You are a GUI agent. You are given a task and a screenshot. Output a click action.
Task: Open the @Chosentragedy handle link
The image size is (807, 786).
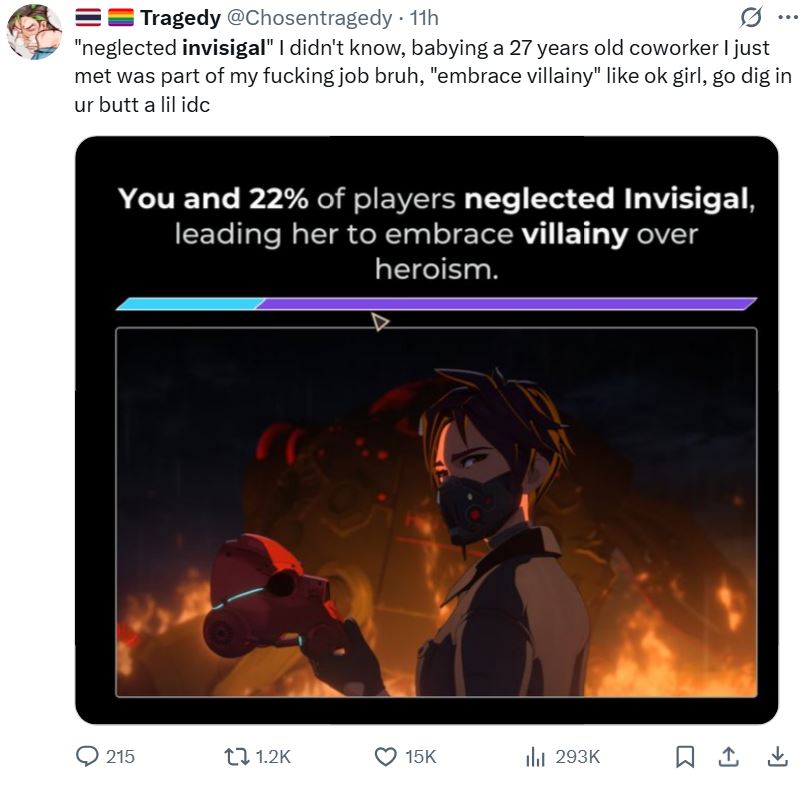309,18
